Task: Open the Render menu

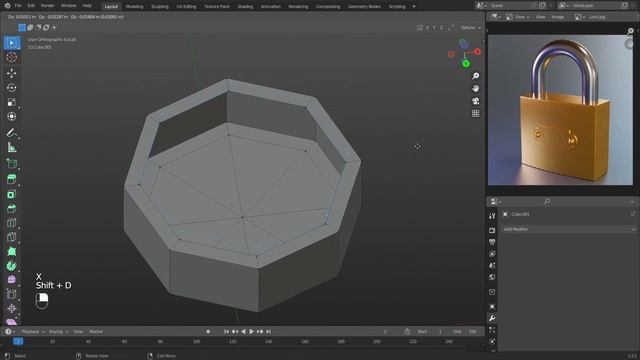Action: click(x=47, y=6)
